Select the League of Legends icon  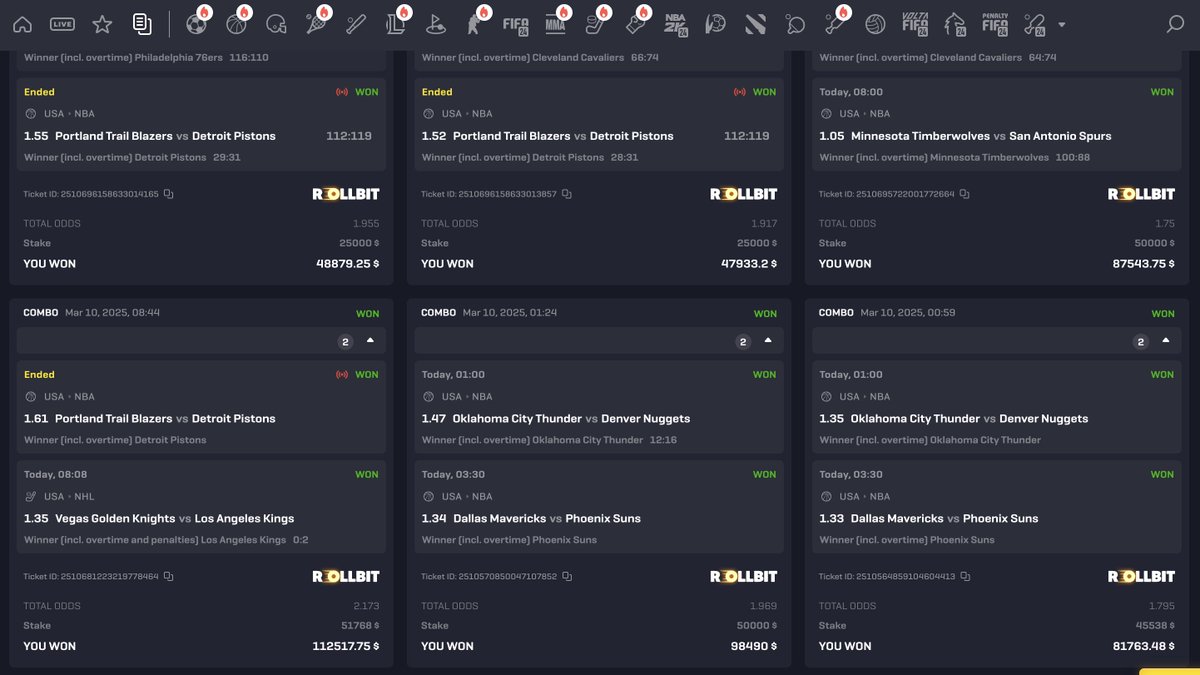(395, 24)
